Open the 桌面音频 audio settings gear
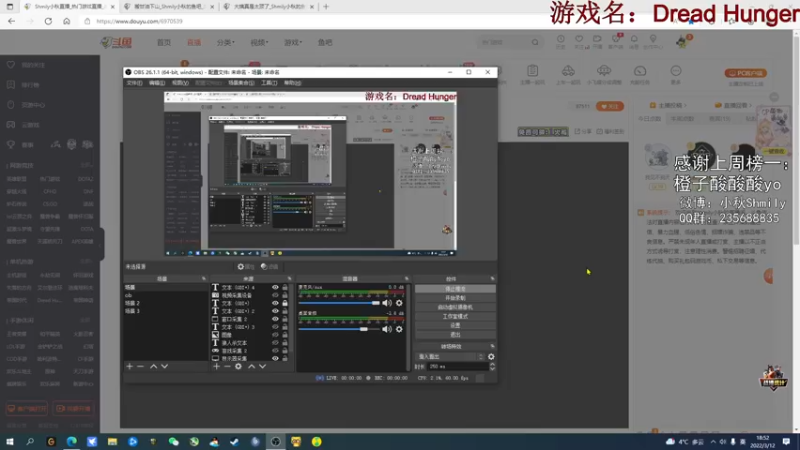Screen dimensions: 800x450 click(x=399, y=329)
